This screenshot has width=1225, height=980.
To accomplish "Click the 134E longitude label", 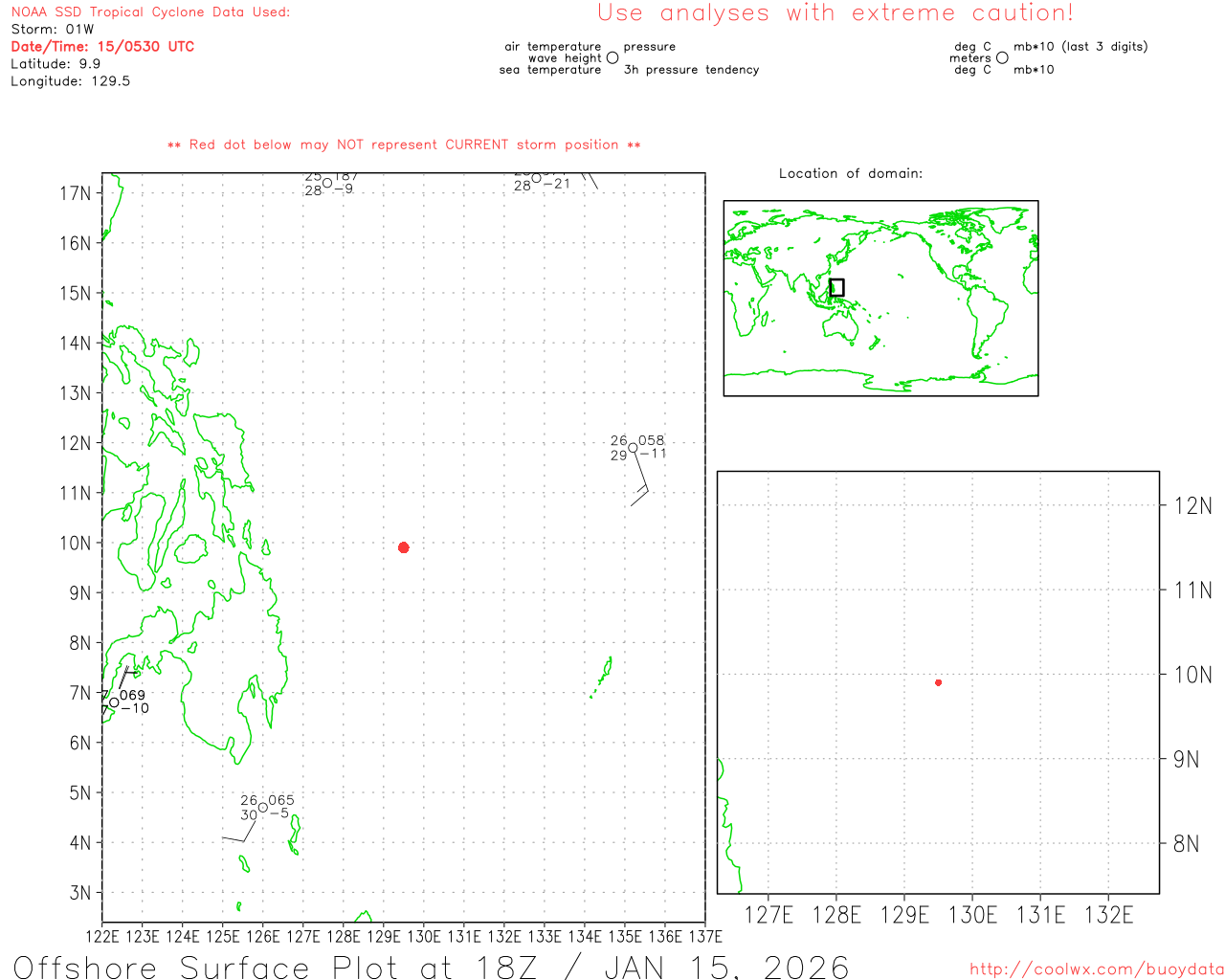I will coord(585,937).
